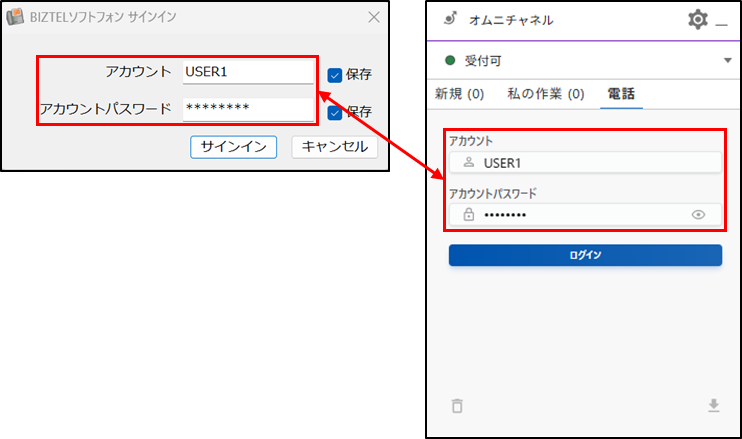Viewport: 742px width, 439px height.
Task: Click the trash can icon in phone panel
Action: (x=457, y=406)
